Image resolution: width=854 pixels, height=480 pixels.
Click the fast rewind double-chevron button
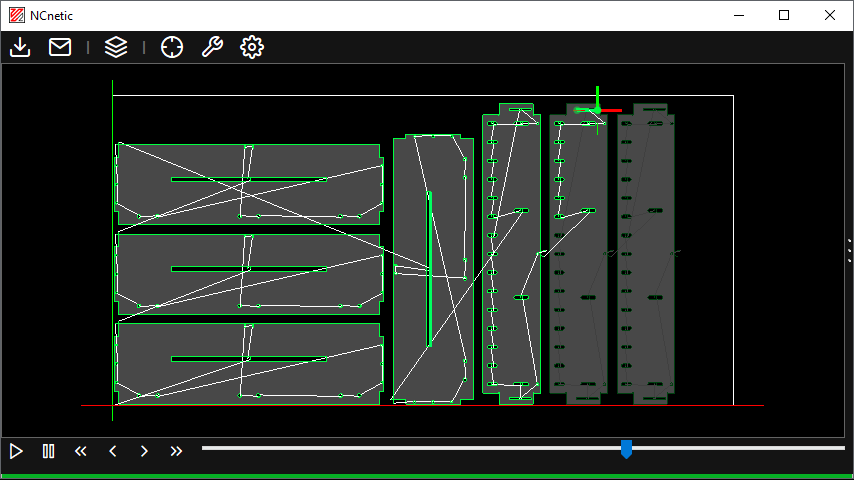point(81,451)
